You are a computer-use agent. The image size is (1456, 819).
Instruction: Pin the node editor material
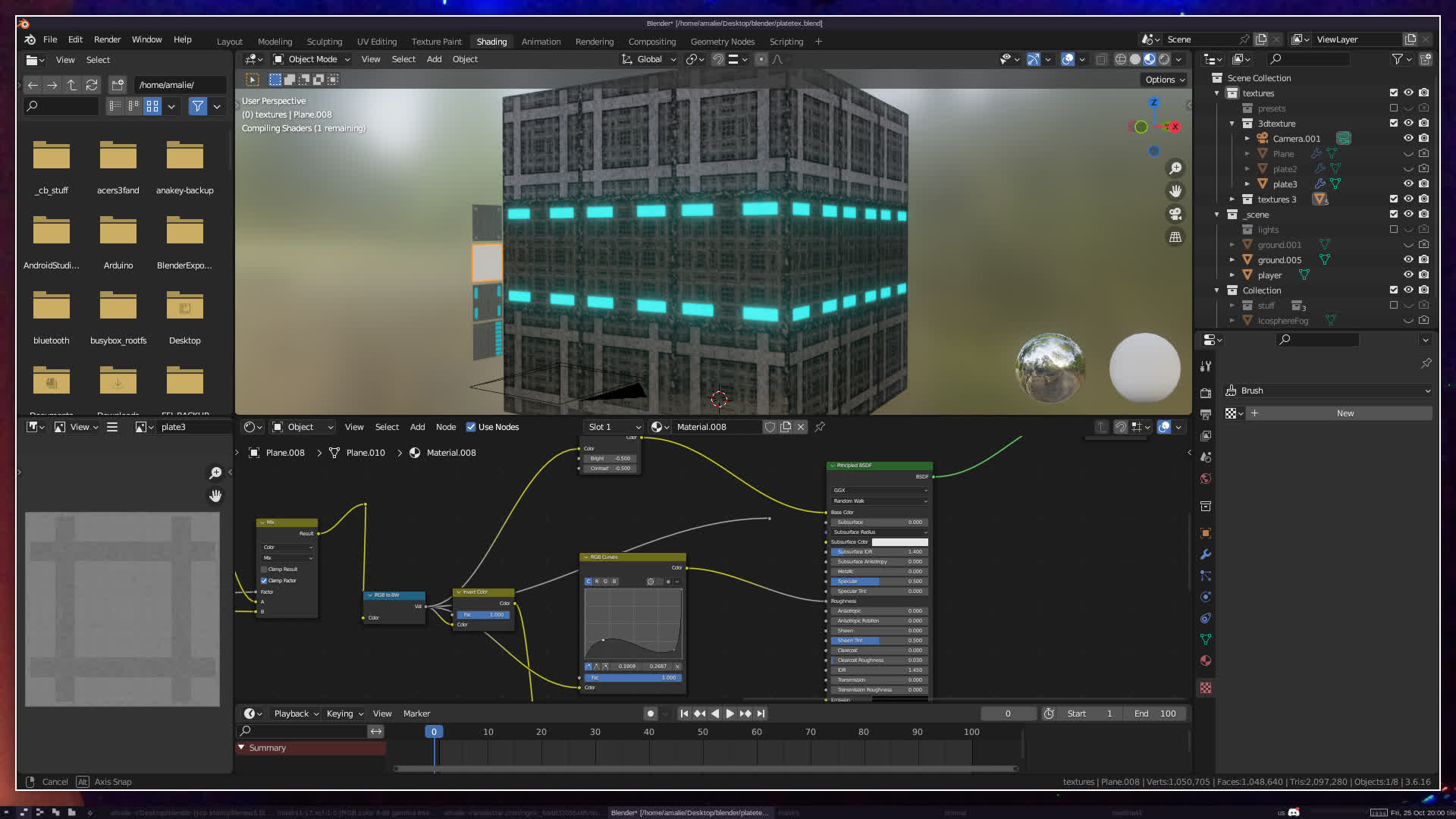pyautogui.click(x=820, y=427)
